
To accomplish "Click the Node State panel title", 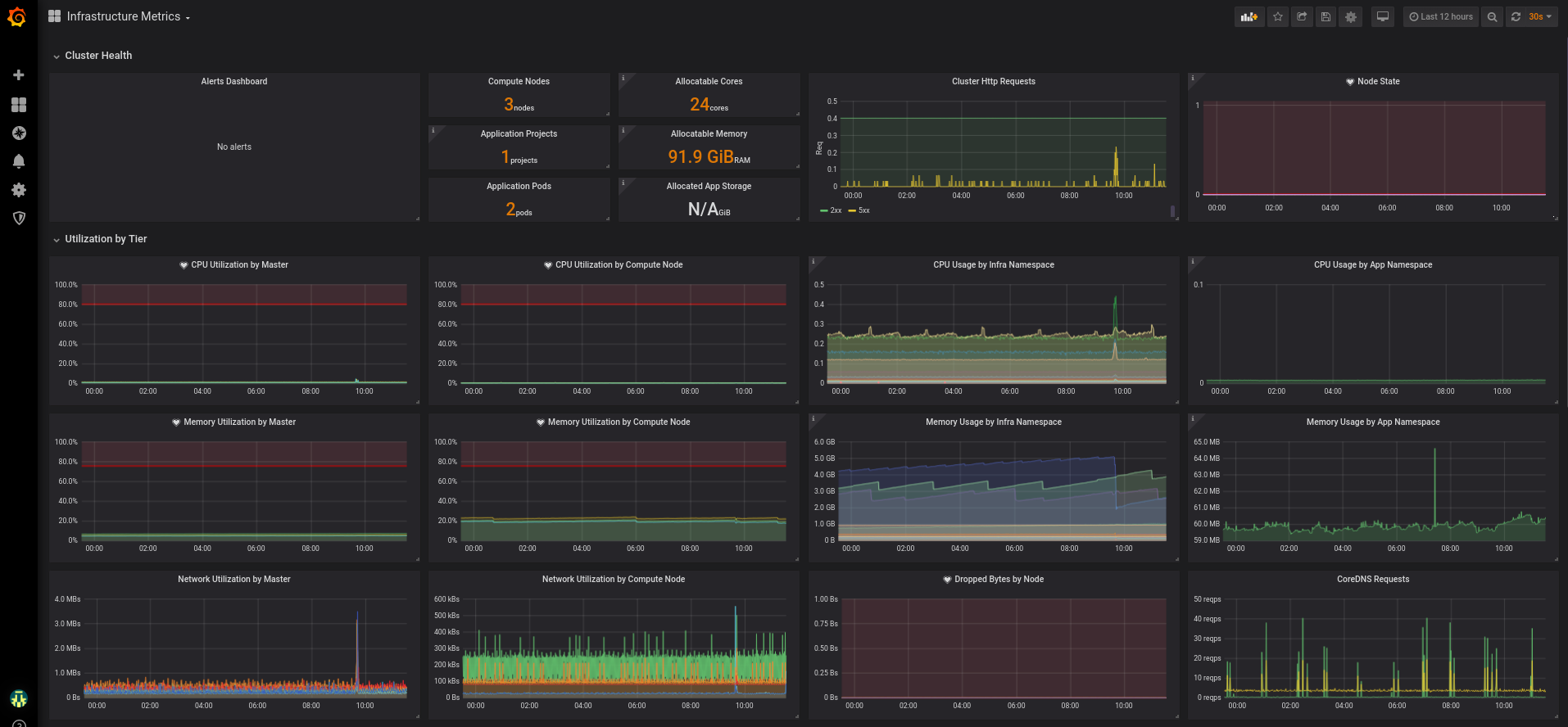I will coord(1378,81).
